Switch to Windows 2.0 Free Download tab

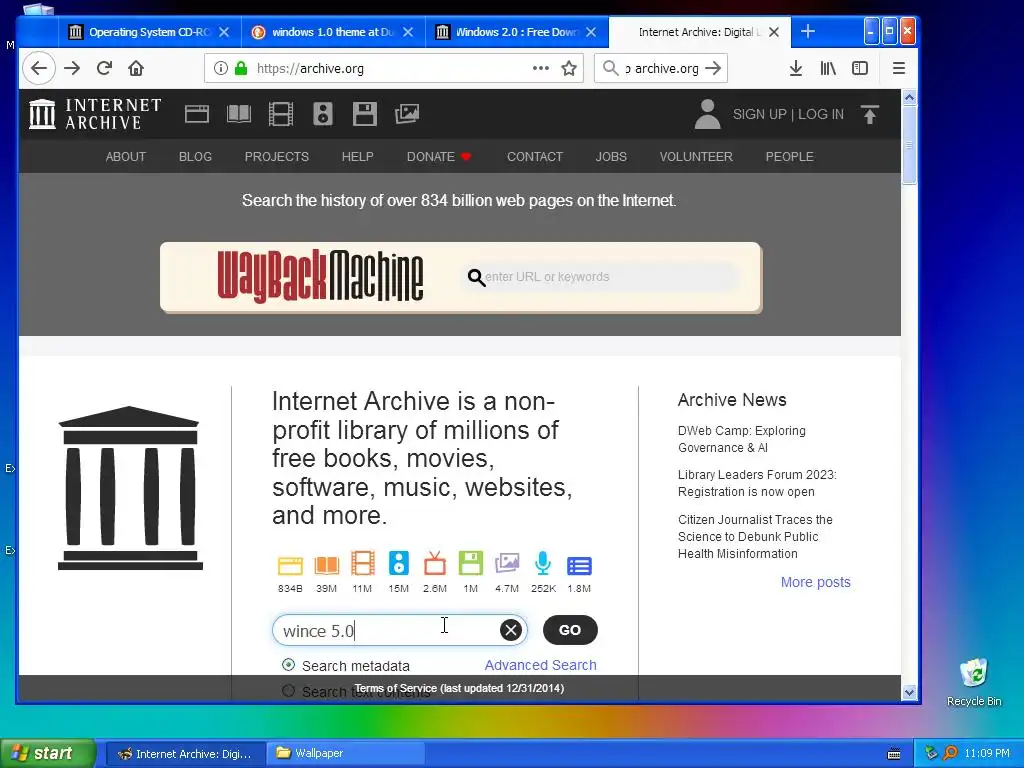coord(517,32)
